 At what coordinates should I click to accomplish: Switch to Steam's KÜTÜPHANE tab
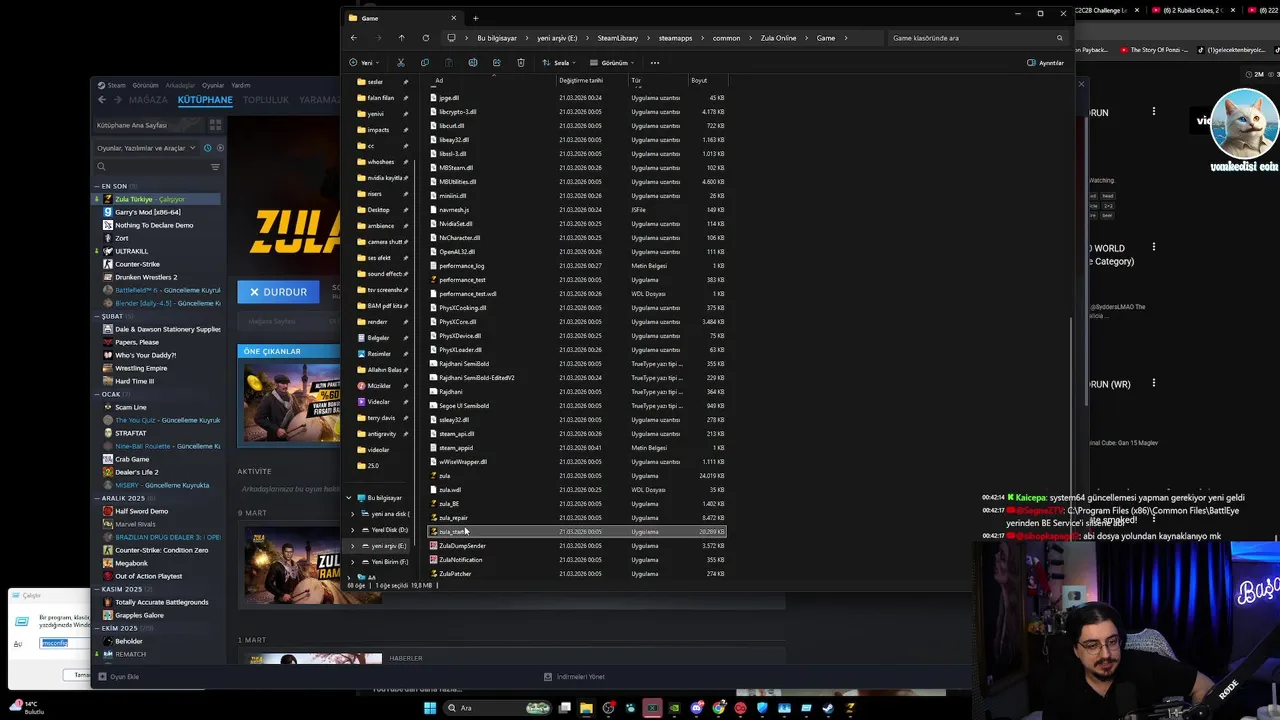205,100
